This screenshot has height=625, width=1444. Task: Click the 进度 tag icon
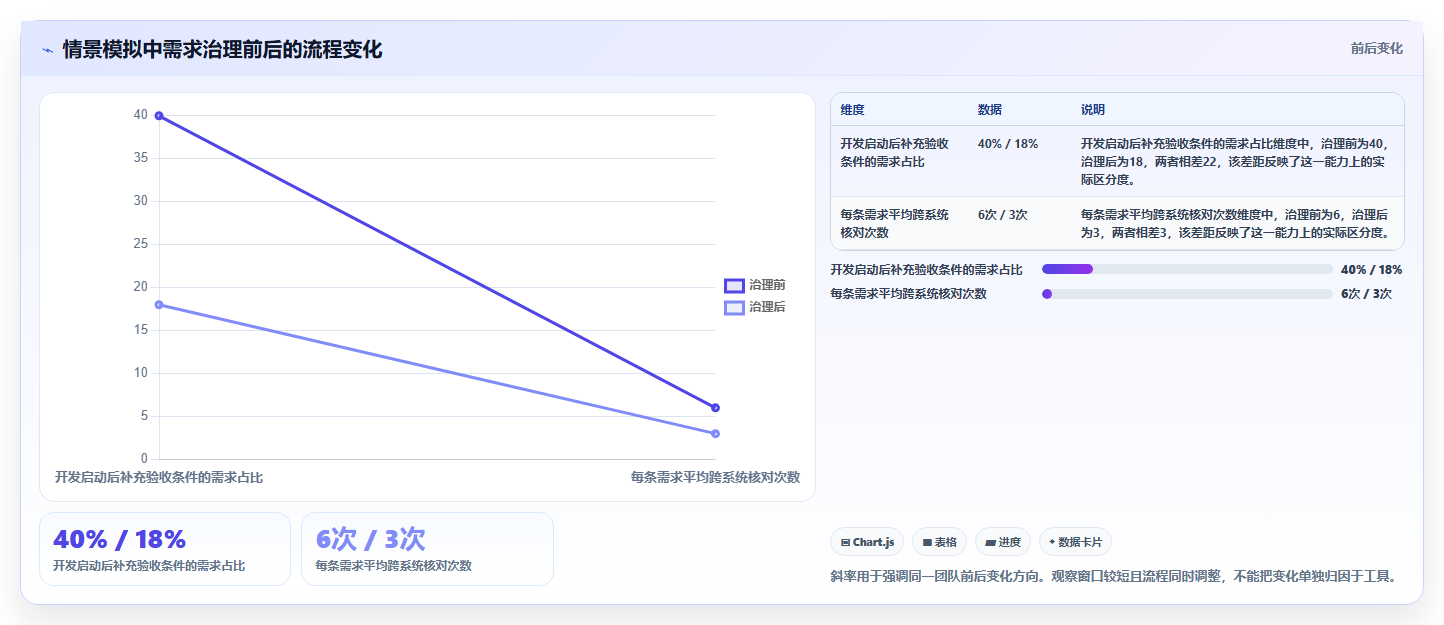pyautogui.click(x=990, y=542)
